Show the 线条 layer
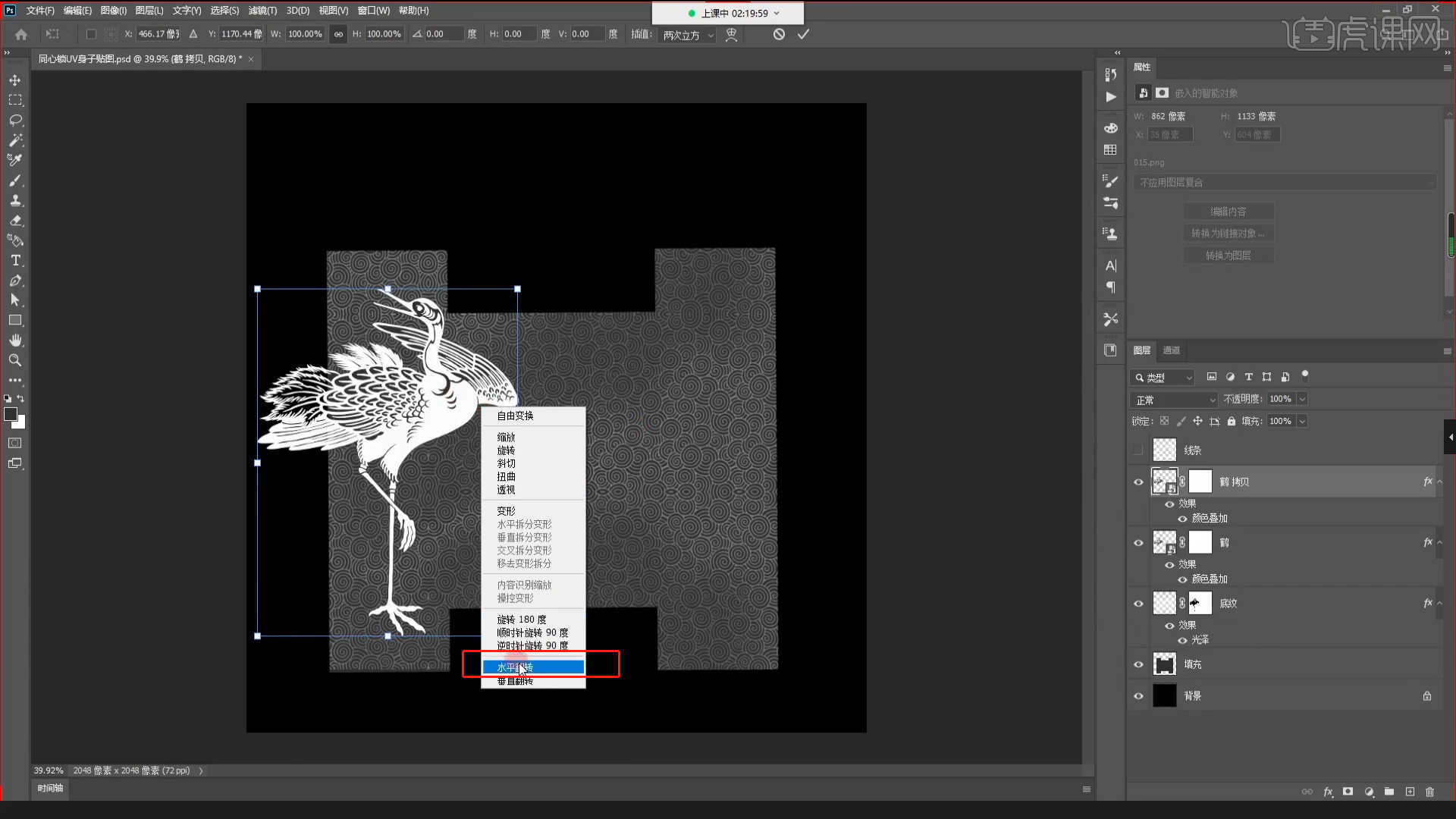This screenshot has width=1456, height=819. [1138, 450]
